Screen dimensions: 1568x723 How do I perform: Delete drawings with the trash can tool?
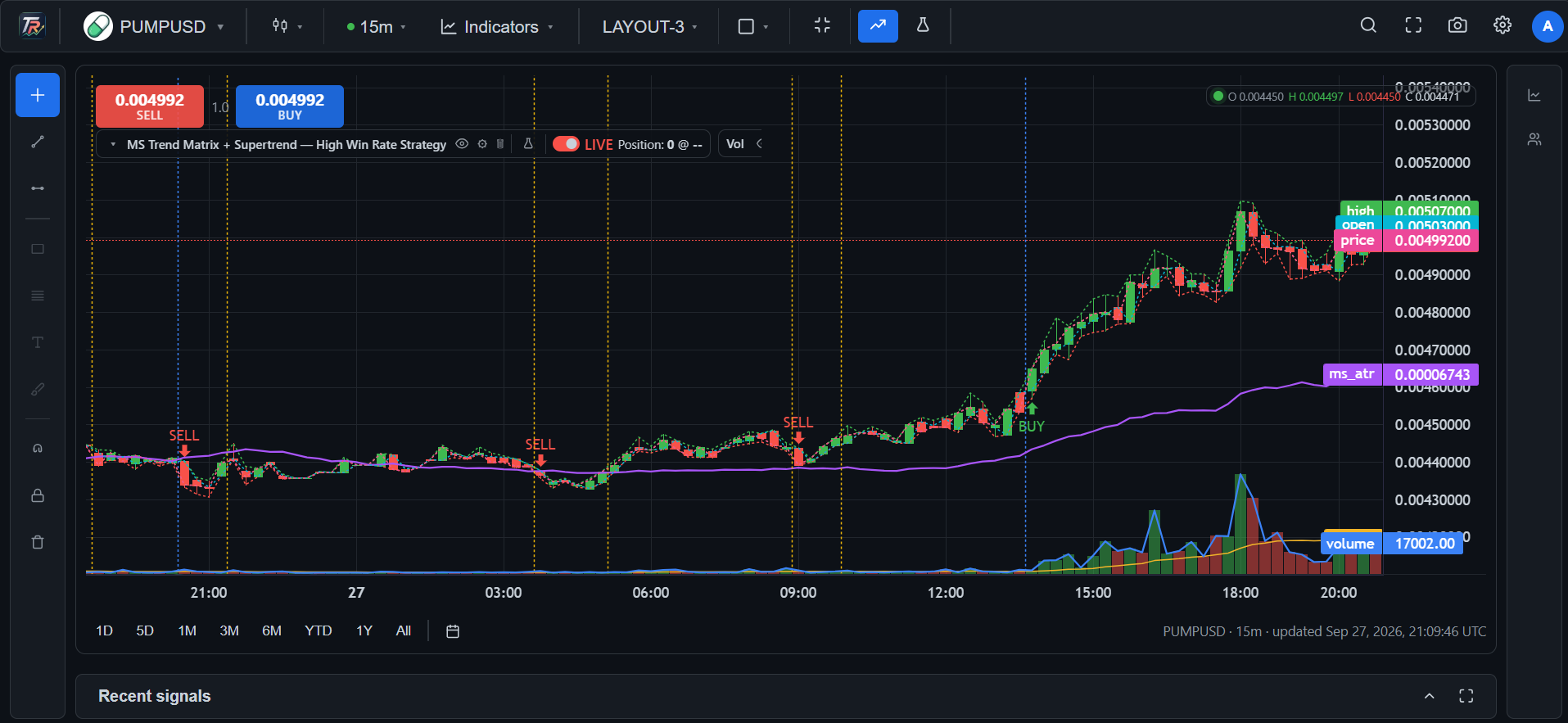coord(38,542)
